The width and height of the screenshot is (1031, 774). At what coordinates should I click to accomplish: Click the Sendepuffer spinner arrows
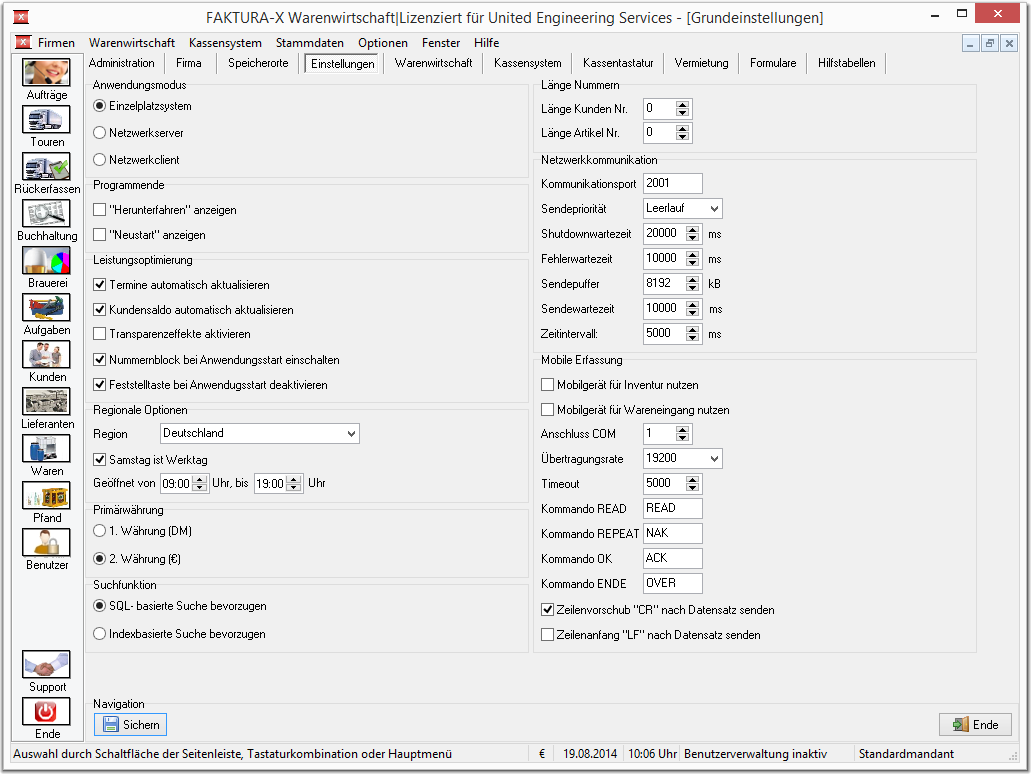(x=692, y=283)
